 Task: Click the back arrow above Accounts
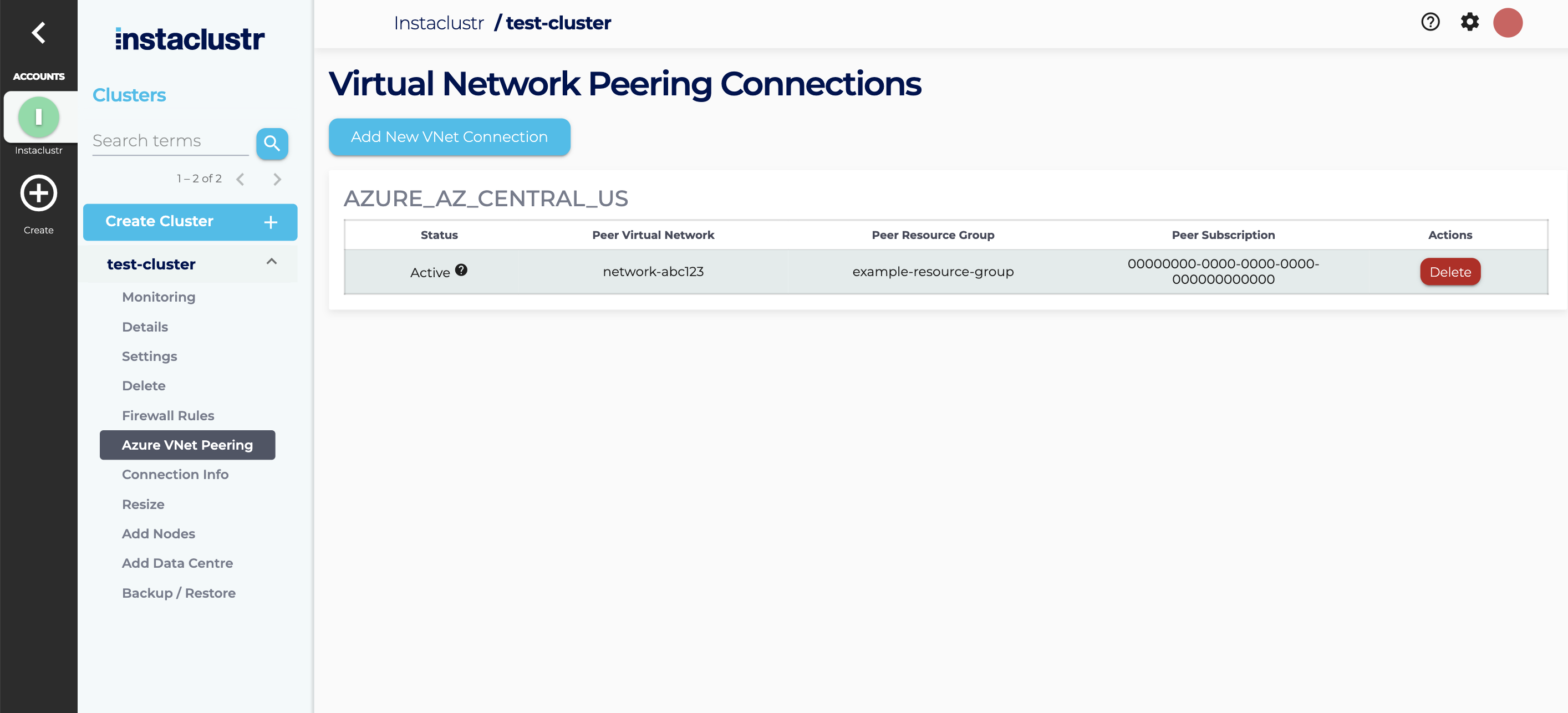[x=38, y=33]
